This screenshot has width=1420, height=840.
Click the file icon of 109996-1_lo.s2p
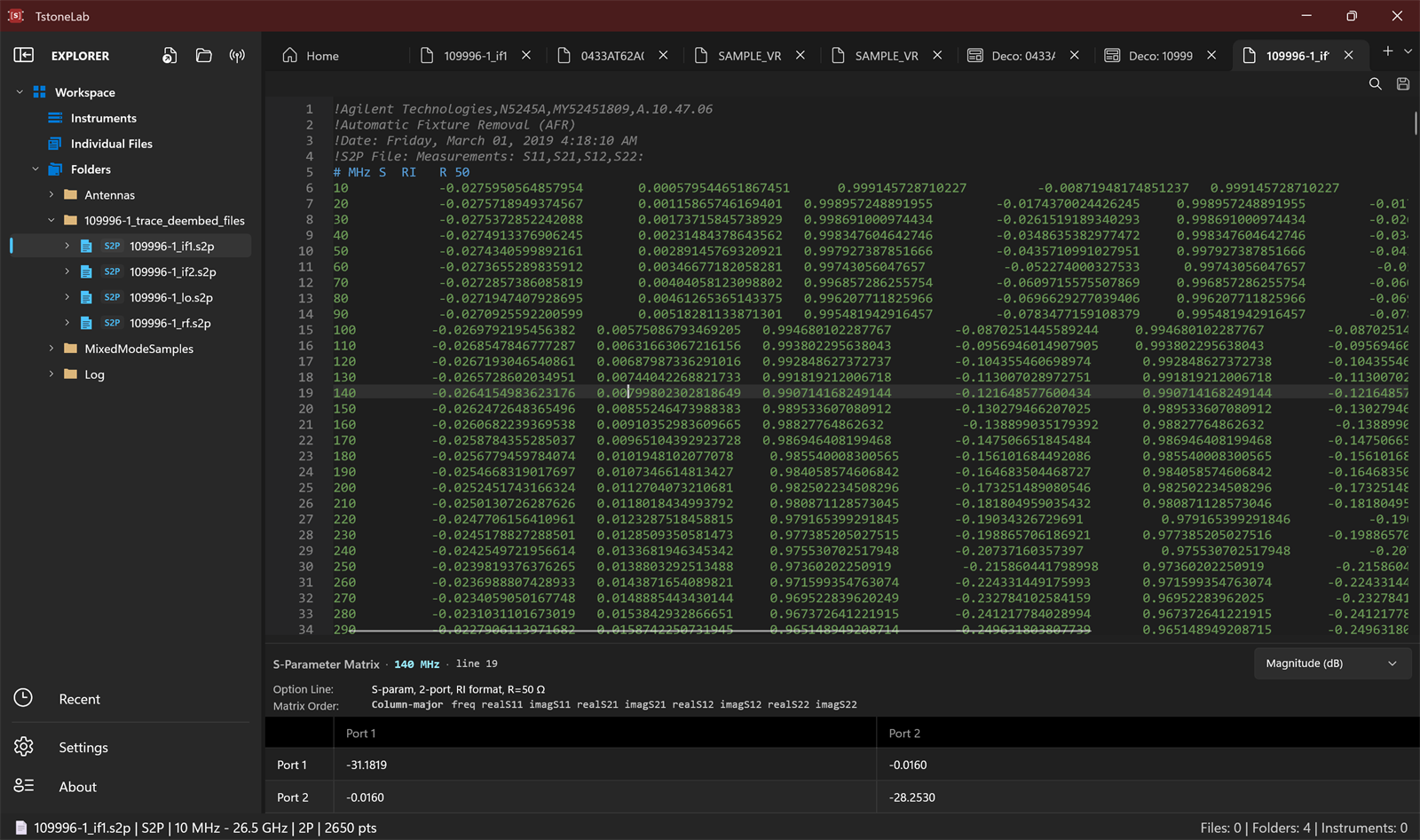tap(86, 297)
